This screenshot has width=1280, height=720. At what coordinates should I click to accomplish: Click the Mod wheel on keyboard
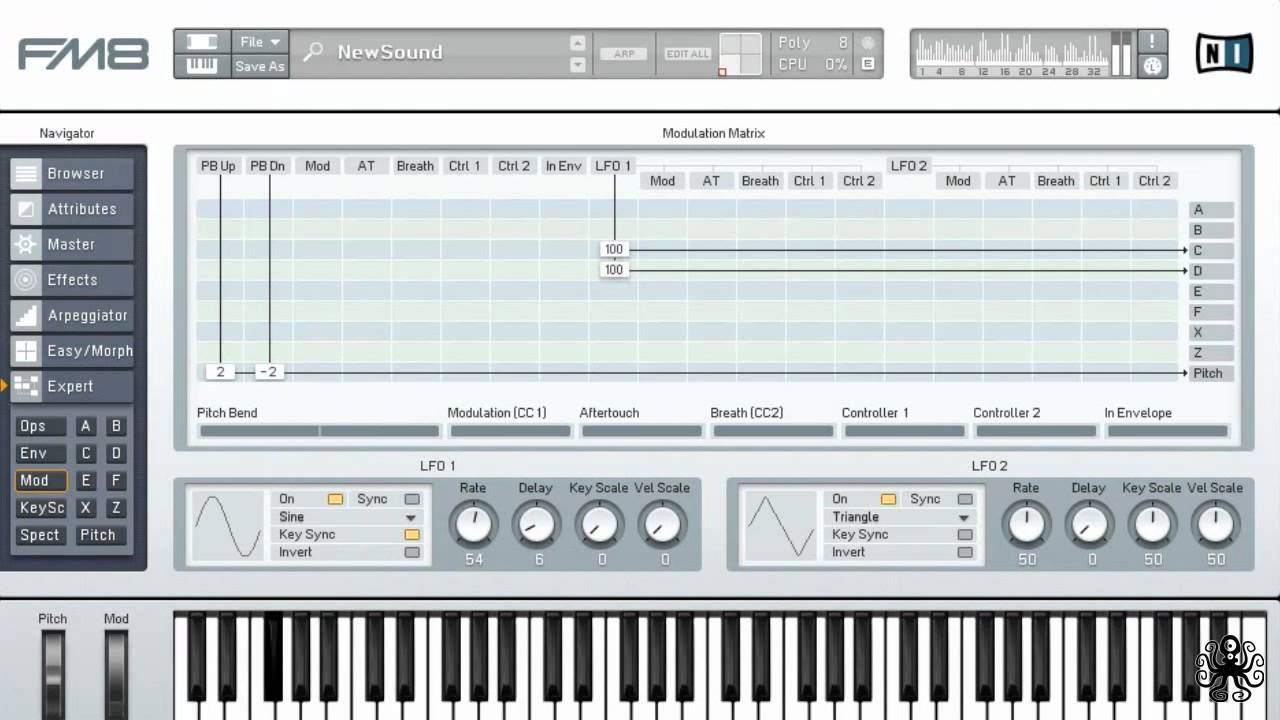point(116,676)
